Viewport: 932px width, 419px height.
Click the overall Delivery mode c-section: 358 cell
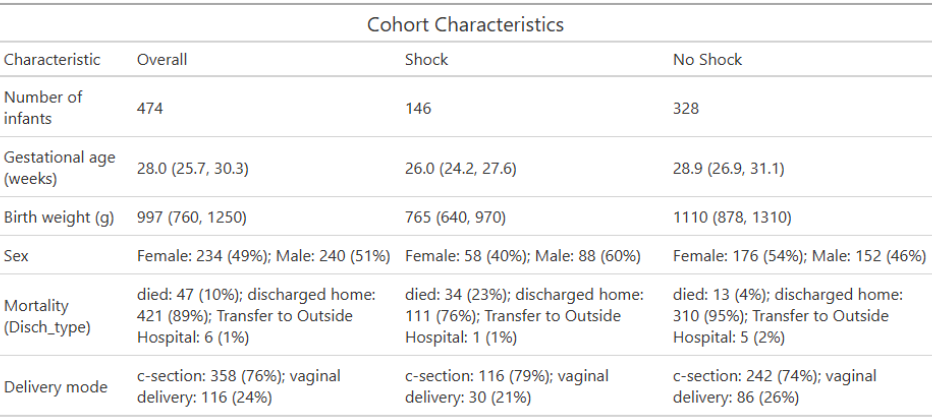(239, 386)
